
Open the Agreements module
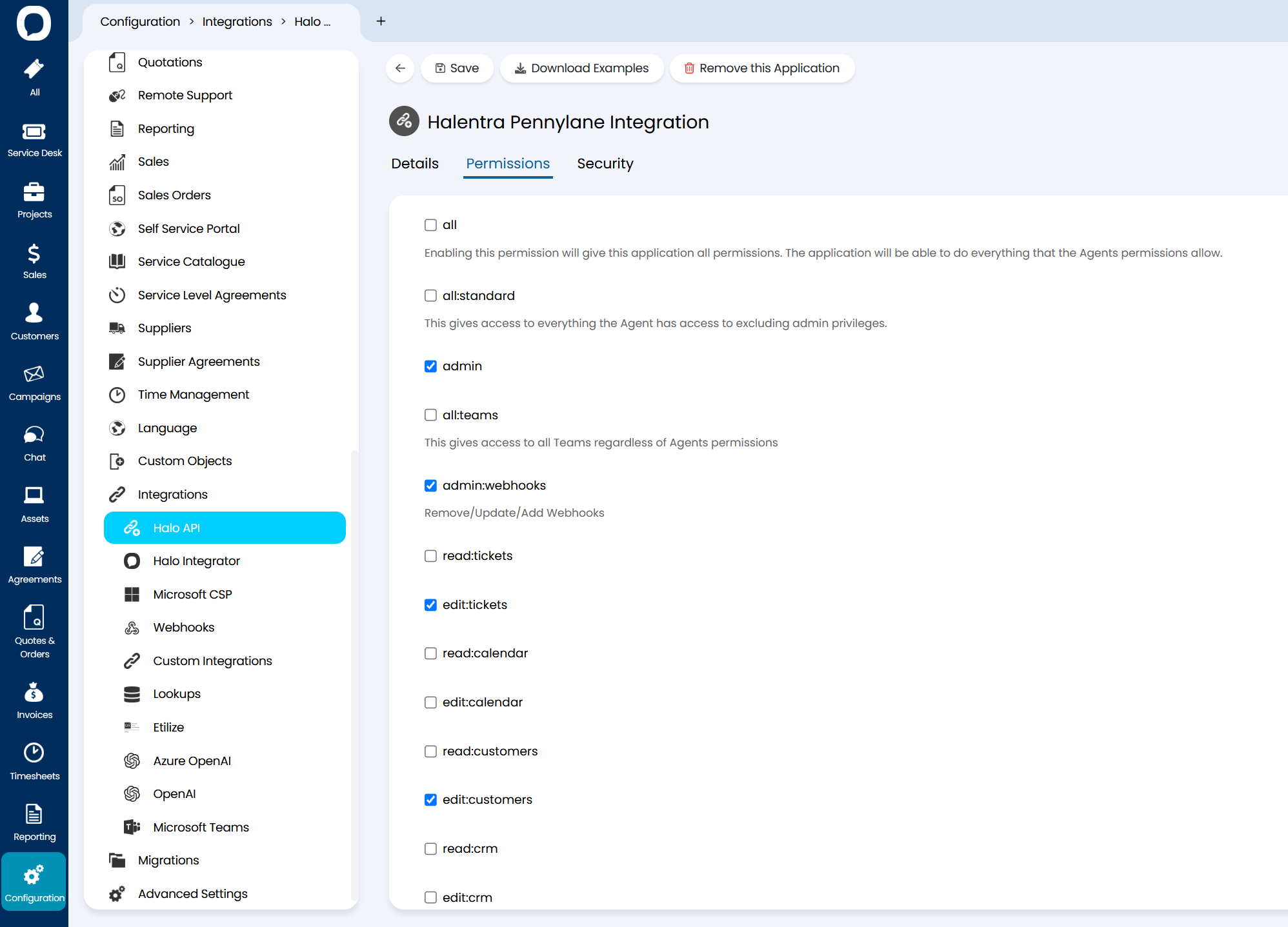34,566
